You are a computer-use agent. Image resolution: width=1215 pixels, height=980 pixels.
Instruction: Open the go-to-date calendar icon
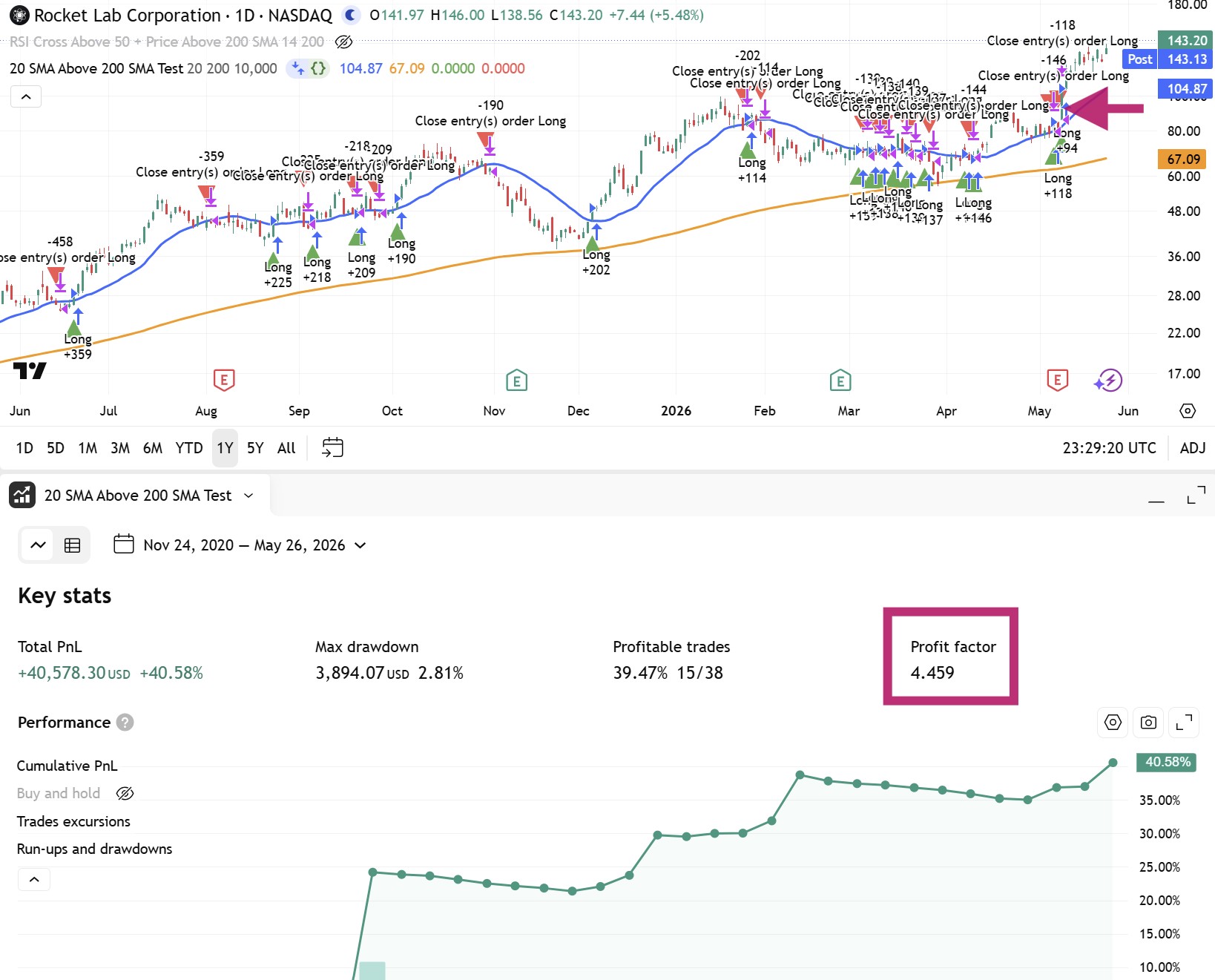[x=332, y=447]
